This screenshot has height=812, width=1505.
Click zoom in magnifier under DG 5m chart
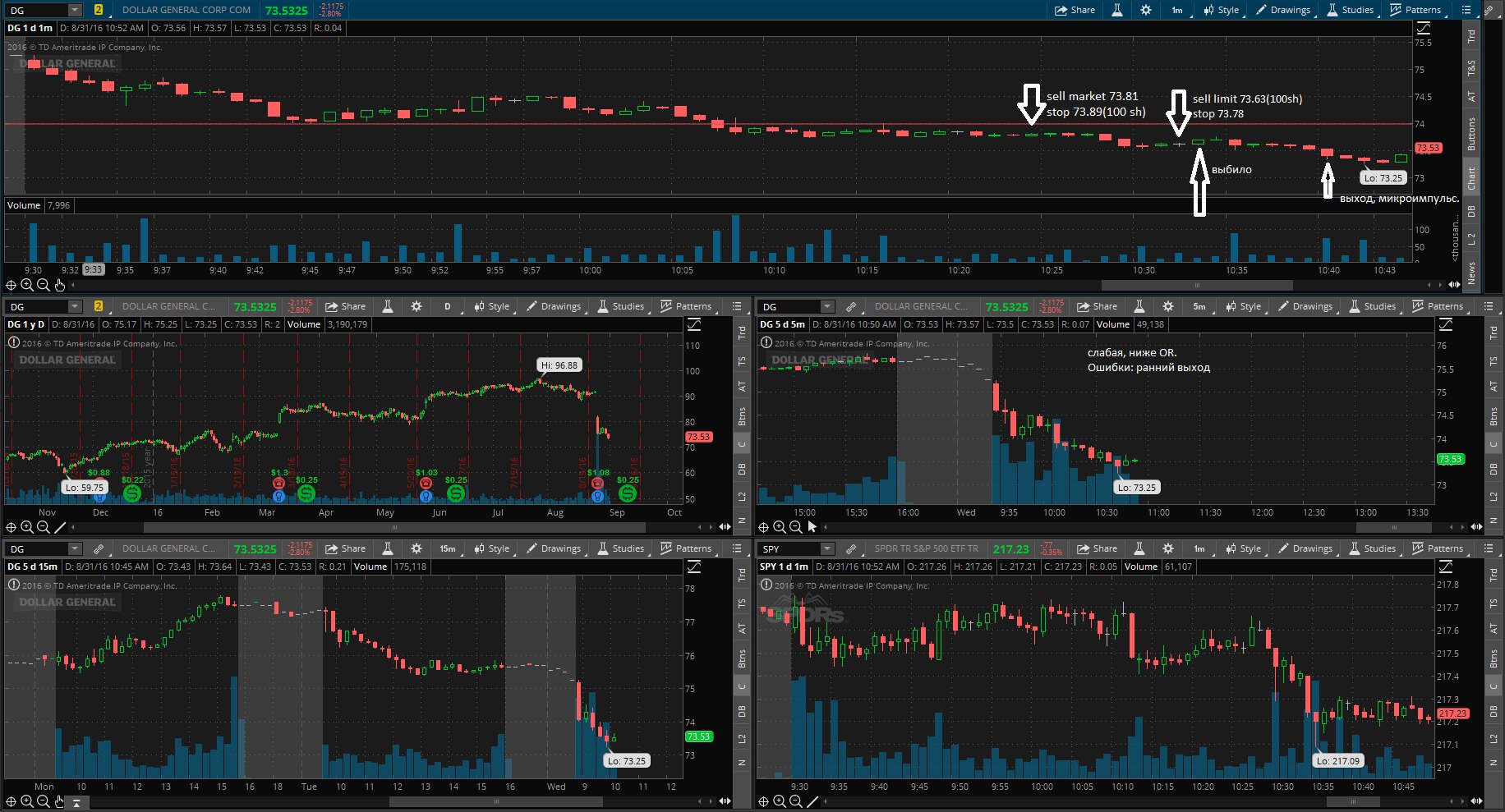(x=780, y=527)
